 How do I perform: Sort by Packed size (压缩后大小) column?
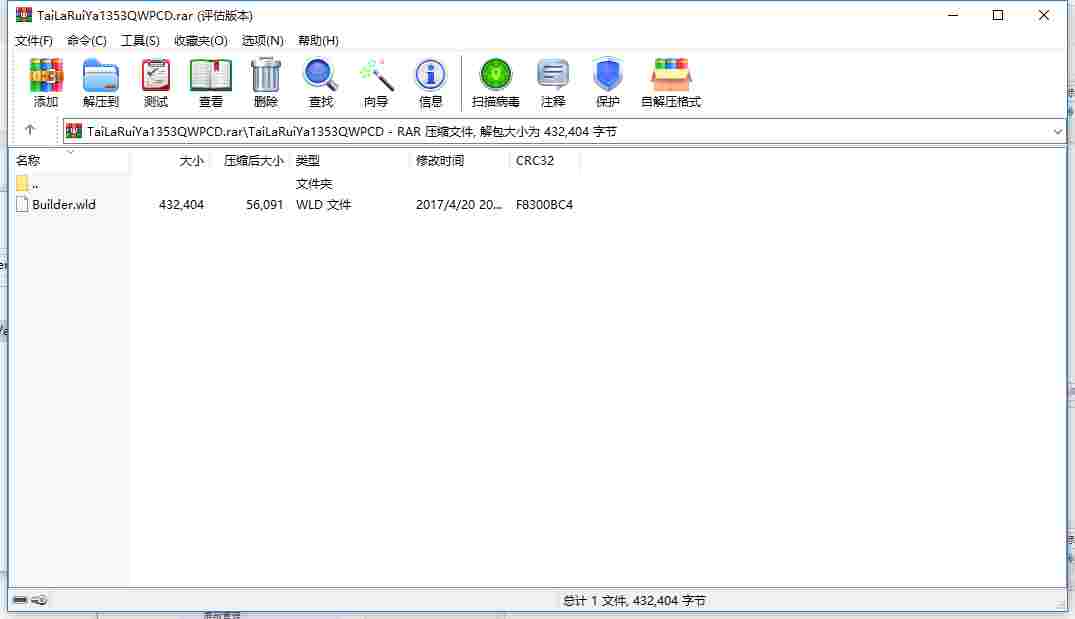tap(248, 160)
